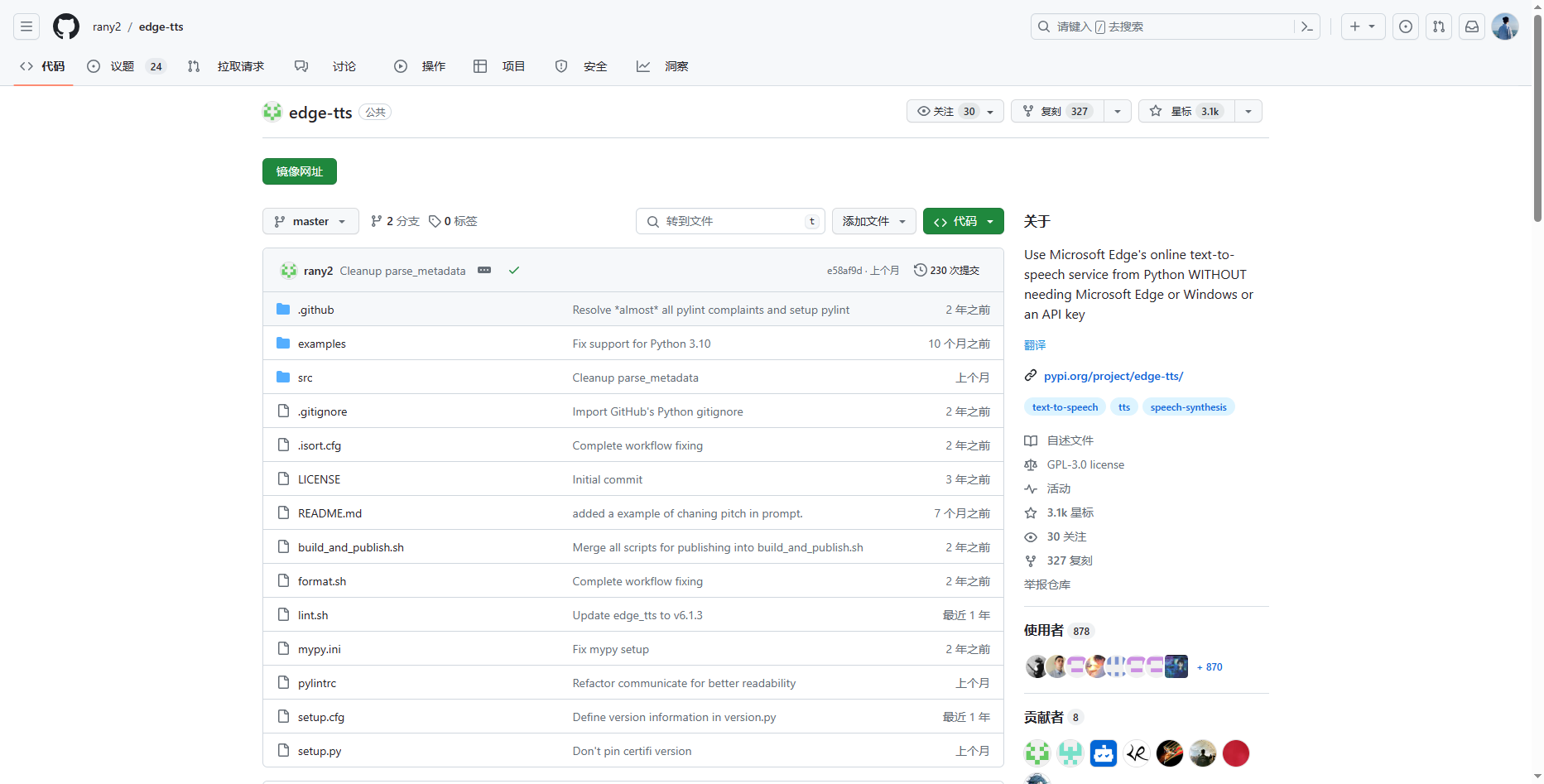Open the create new plus dropdown

click(1363, 26)
